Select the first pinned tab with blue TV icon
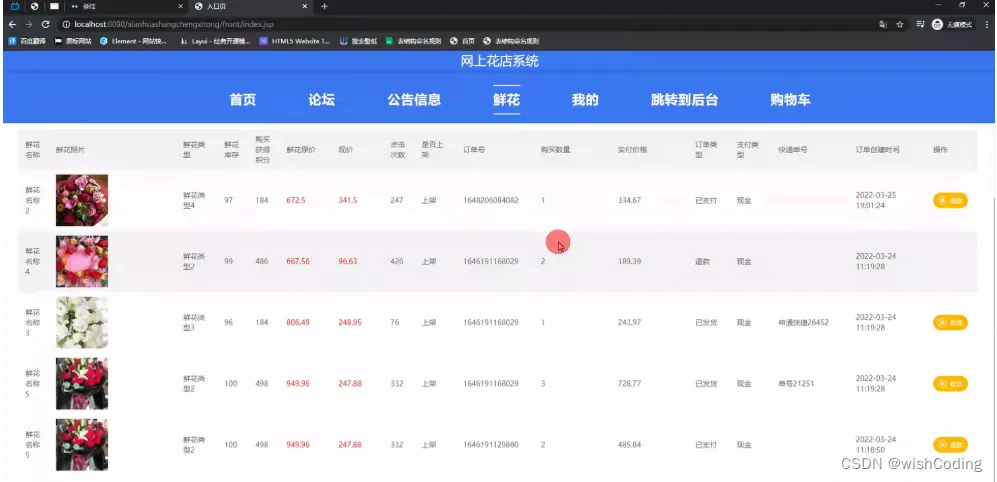The height and width of the screenshot is (482, 997). pos(15,6)
